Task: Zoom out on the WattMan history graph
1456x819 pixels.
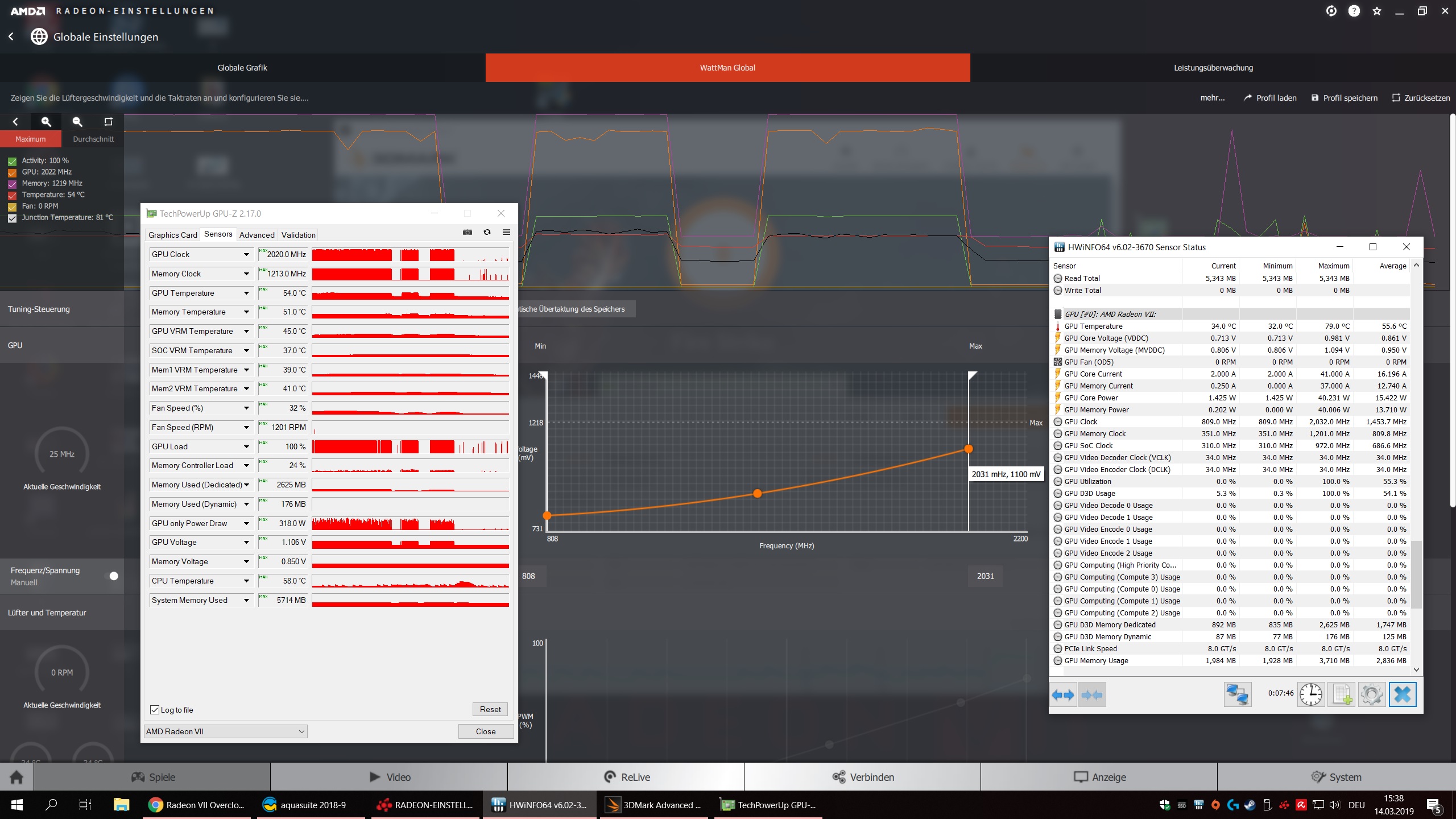Action: (x=77, y=121)
